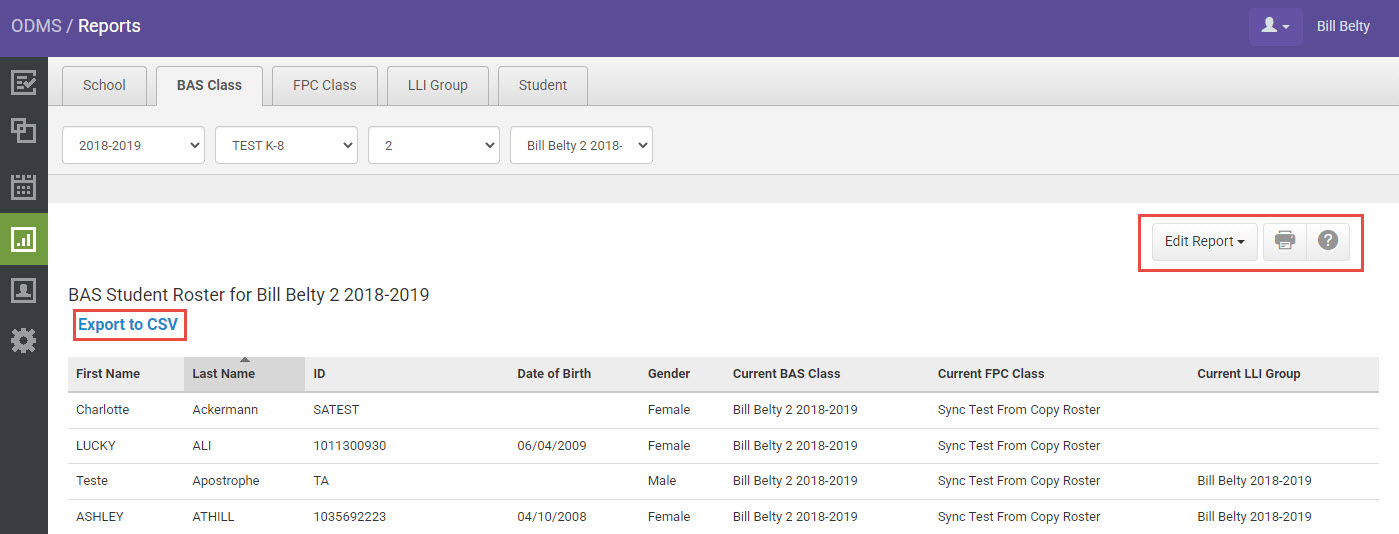Expand the grade 2 dropdown

pyautogui.click(x=433, y=145)
